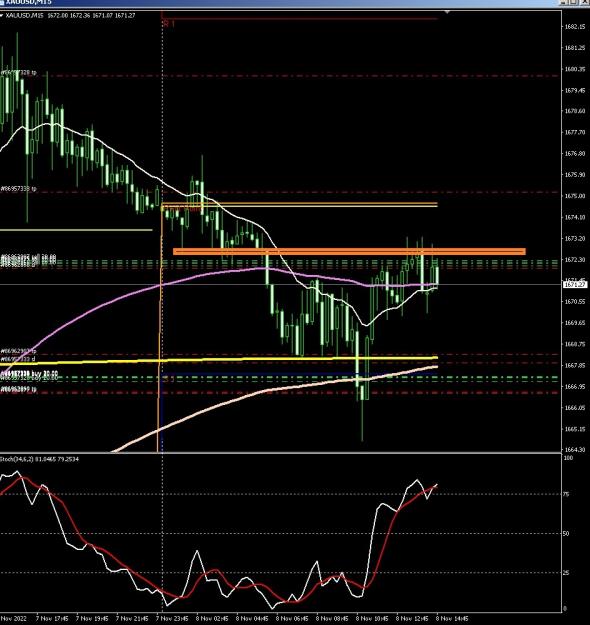Click the 1666.05 price scale label

pos(574,408)
